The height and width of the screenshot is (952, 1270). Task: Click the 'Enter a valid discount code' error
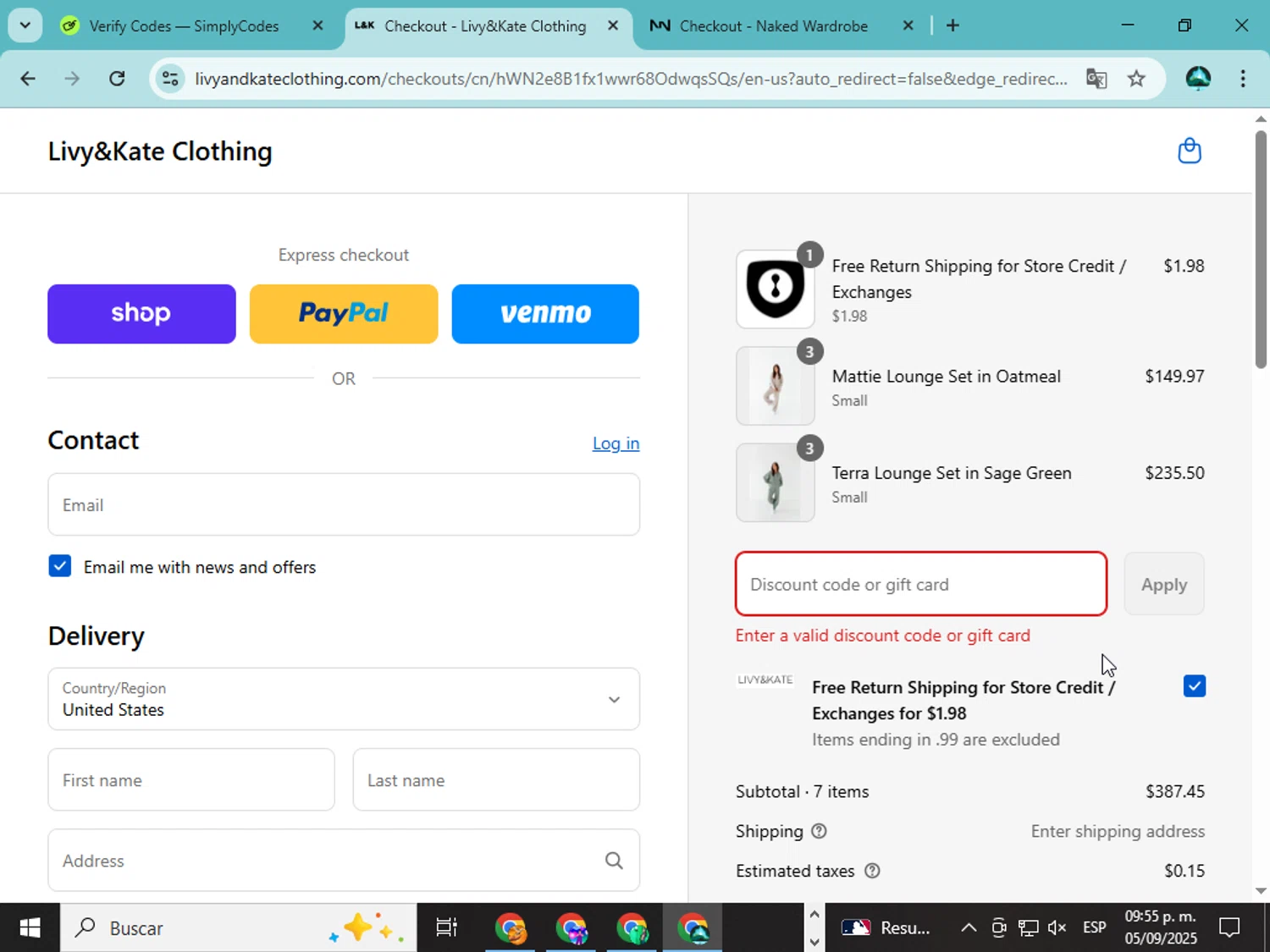click(x=883, y=636)
